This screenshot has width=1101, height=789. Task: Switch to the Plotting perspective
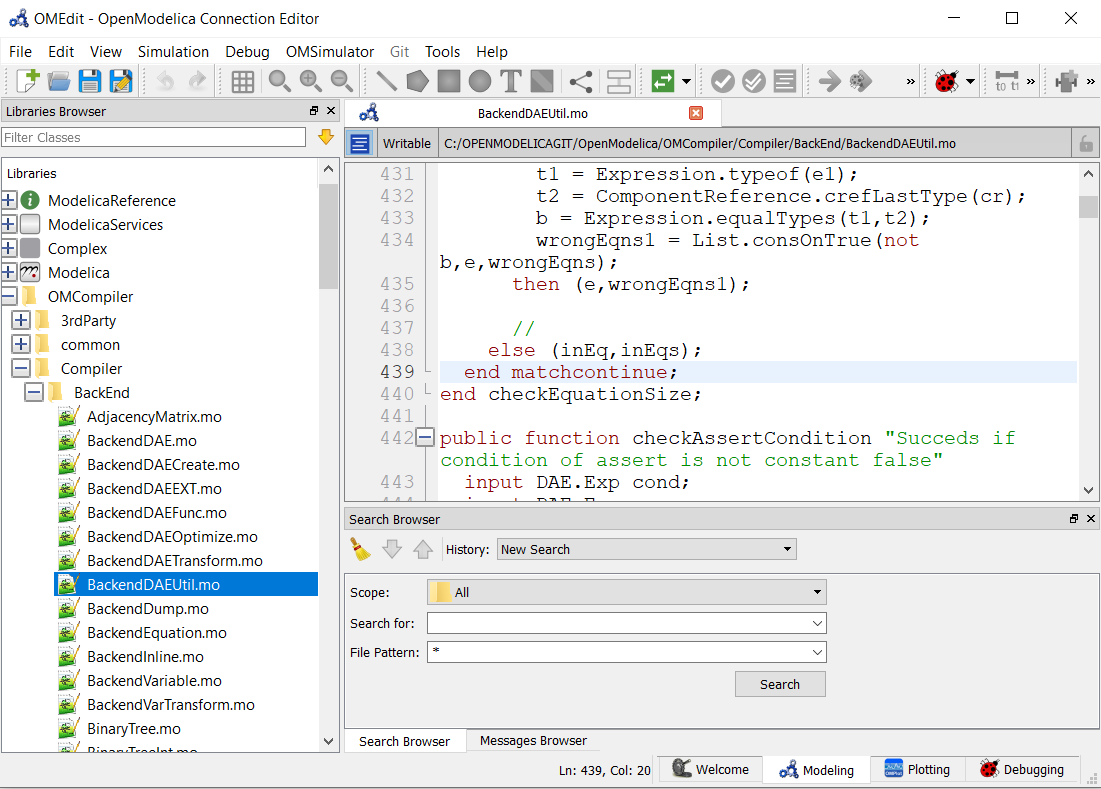(x=917, y=769)
